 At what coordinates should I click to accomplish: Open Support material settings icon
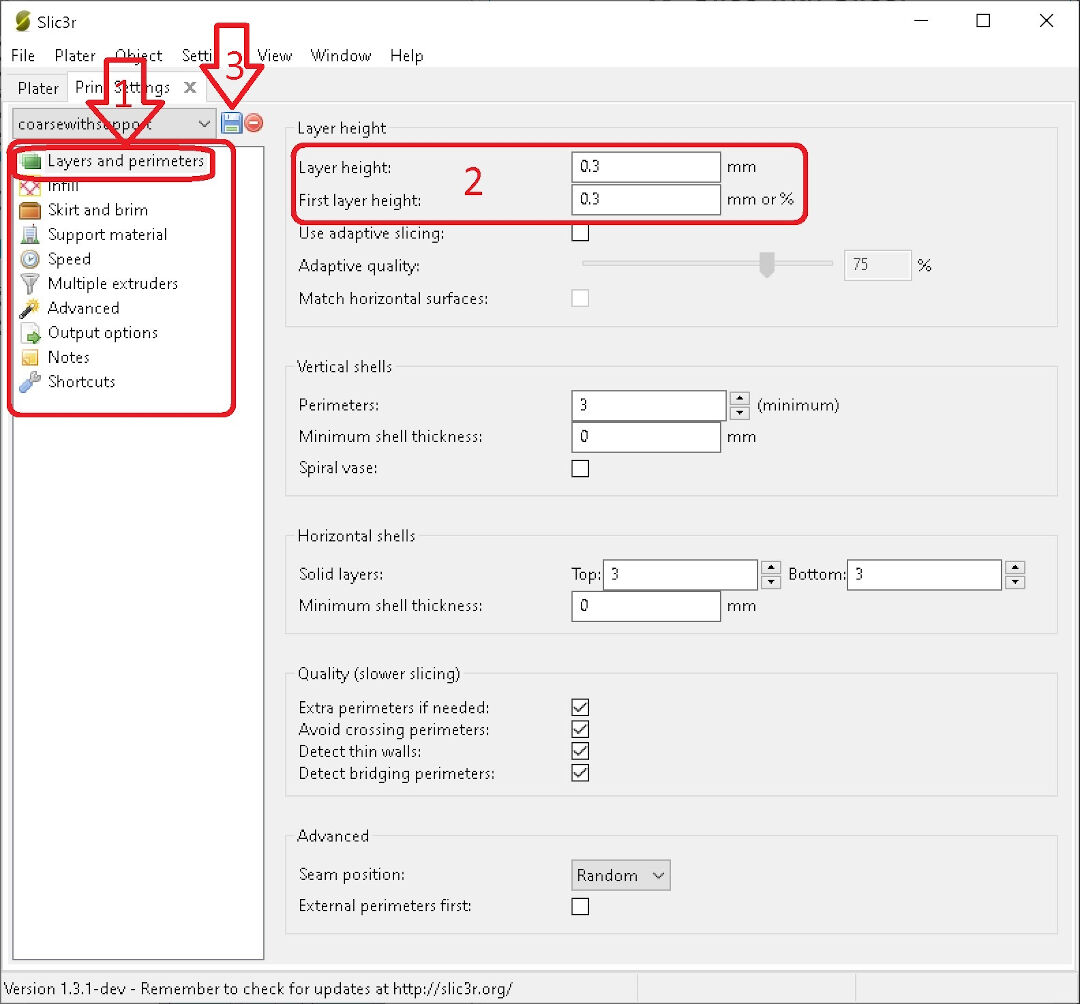[30, 235]
